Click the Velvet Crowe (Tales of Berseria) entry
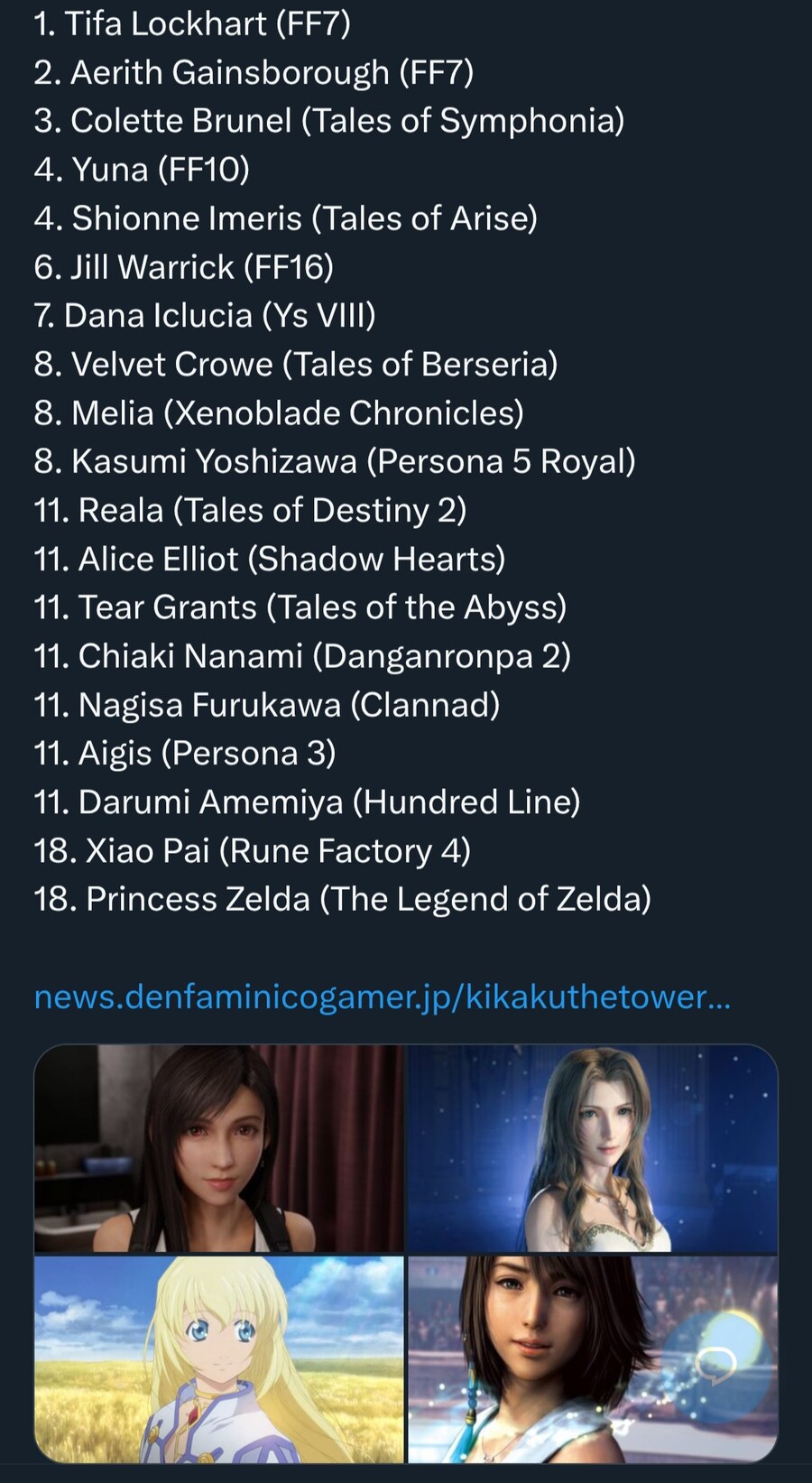This screenshot has width=812, height=1483. [x=296, y=365]
